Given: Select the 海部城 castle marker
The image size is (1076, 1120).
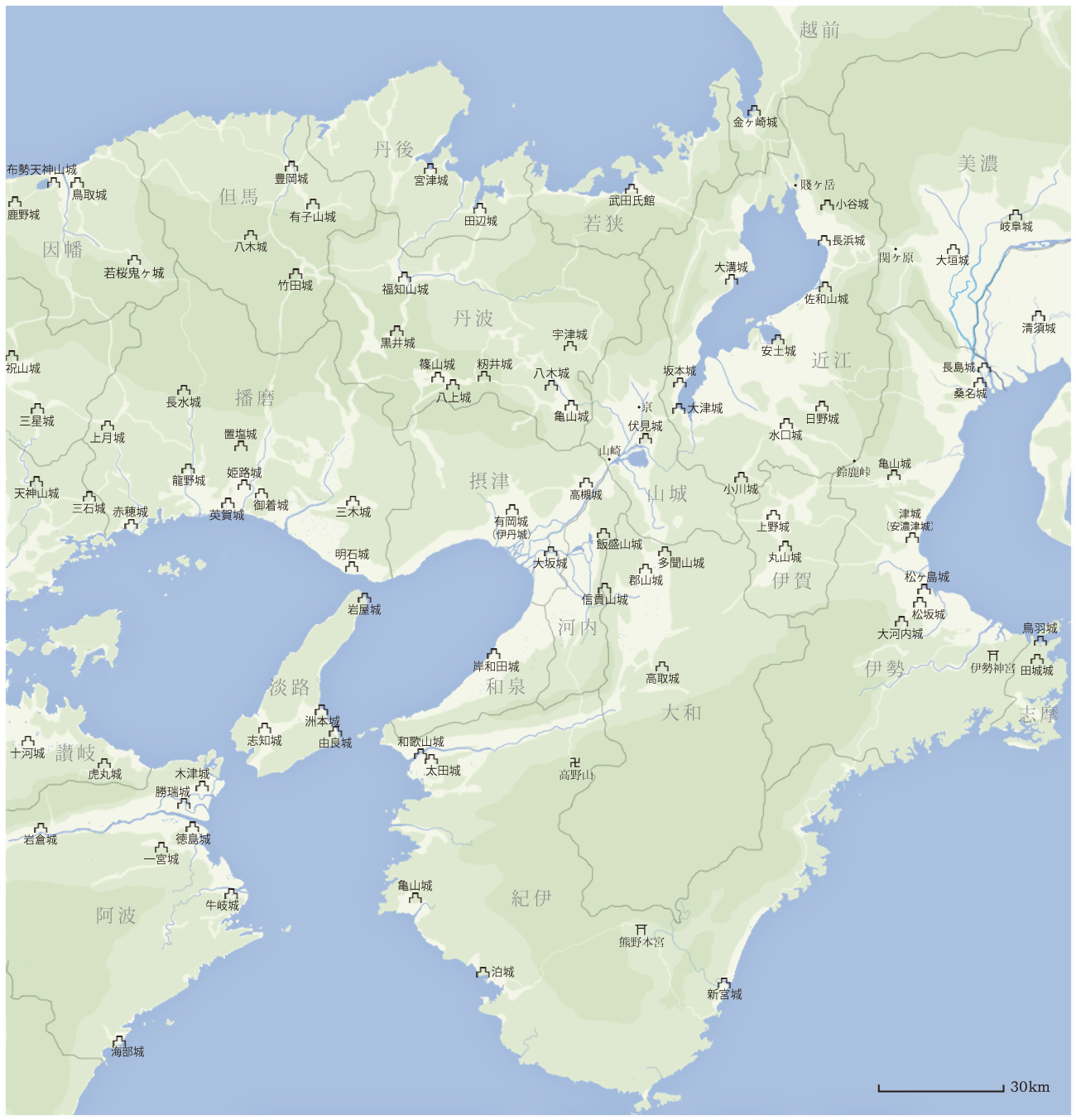Looking at the screenshot, I should point(119,1041).
